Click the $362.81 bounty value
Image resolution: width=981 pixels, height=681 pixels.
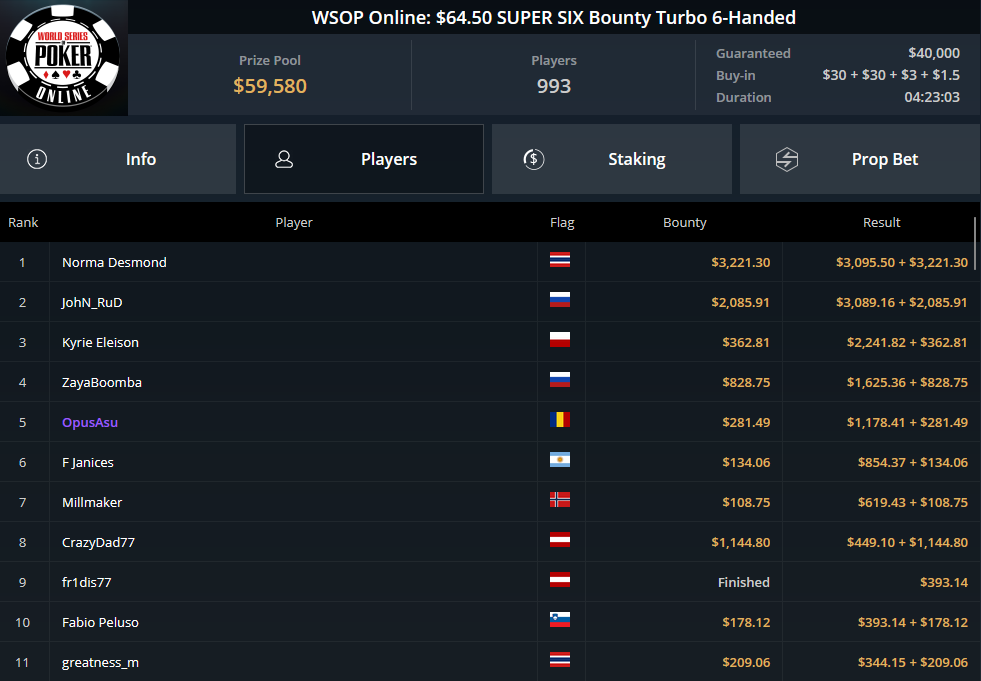(746, 342)
